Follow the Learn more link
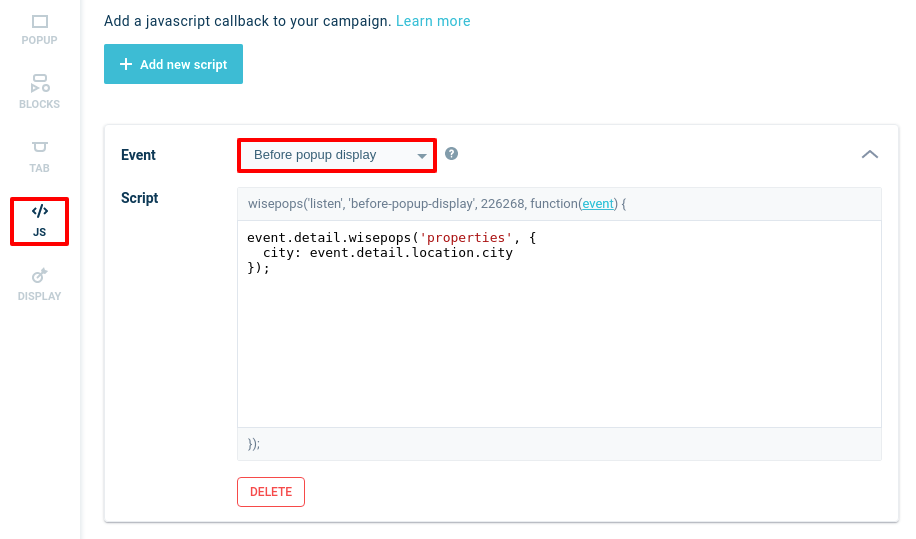This screenshot has width=916, height=539. (433, 21)
